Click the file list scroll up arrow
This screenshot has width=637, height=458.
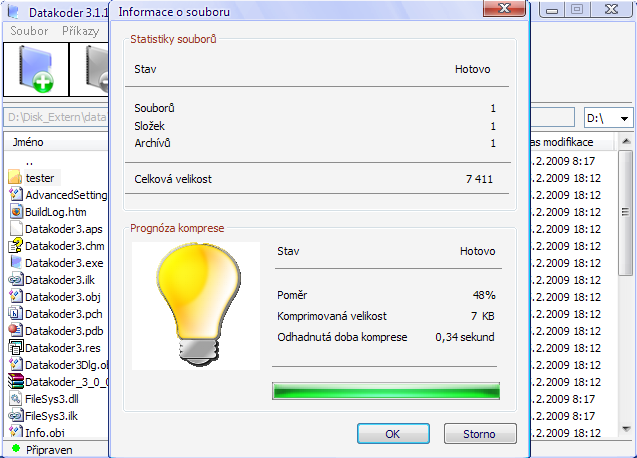[x=626, y=141]
